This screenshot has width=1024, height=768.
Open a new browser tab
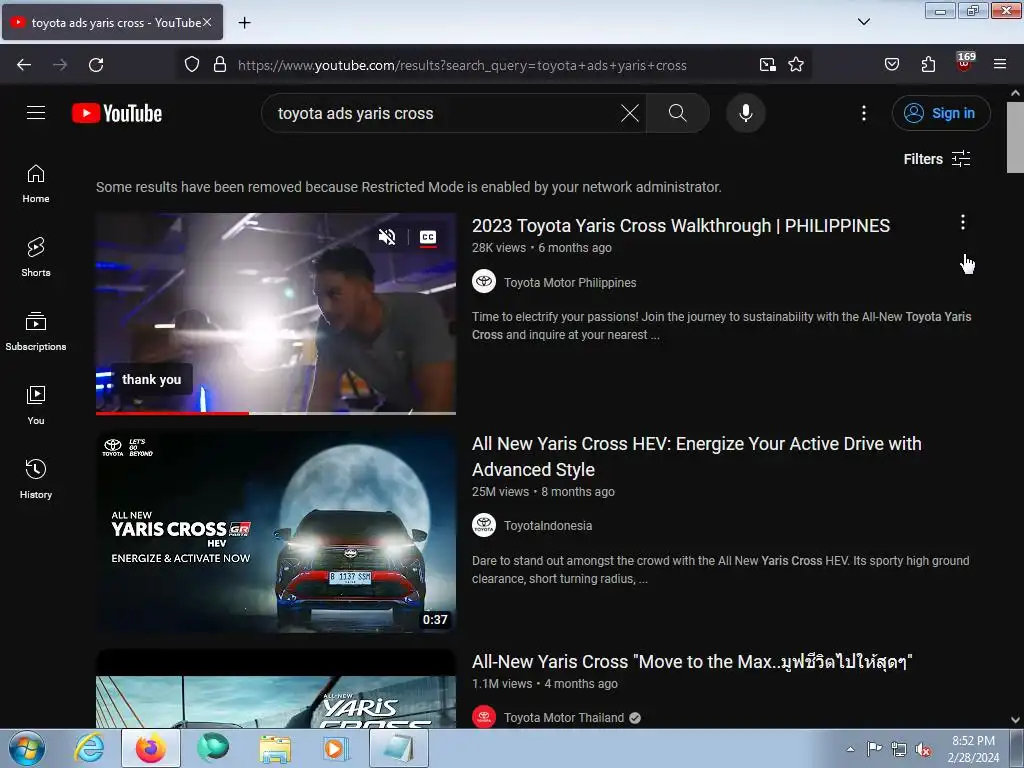pos(244,23)
